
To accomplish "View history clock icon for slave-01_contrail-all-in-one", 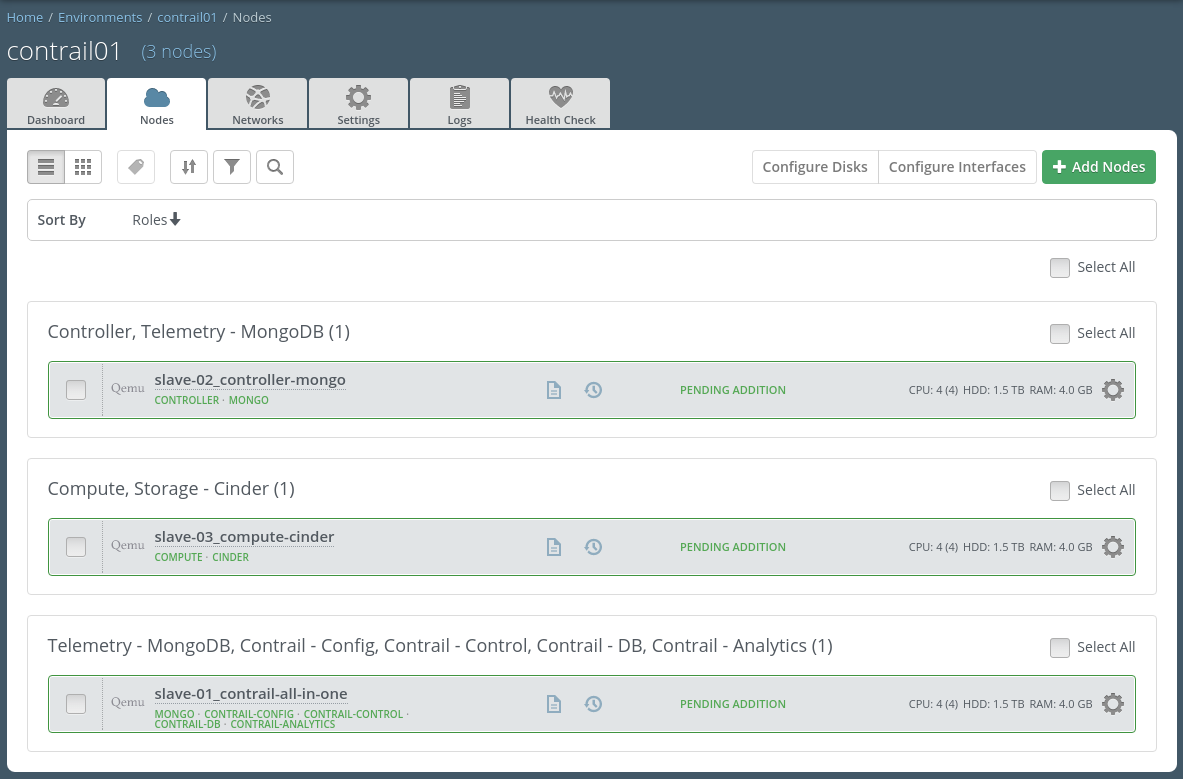I will tap(593, 704).
